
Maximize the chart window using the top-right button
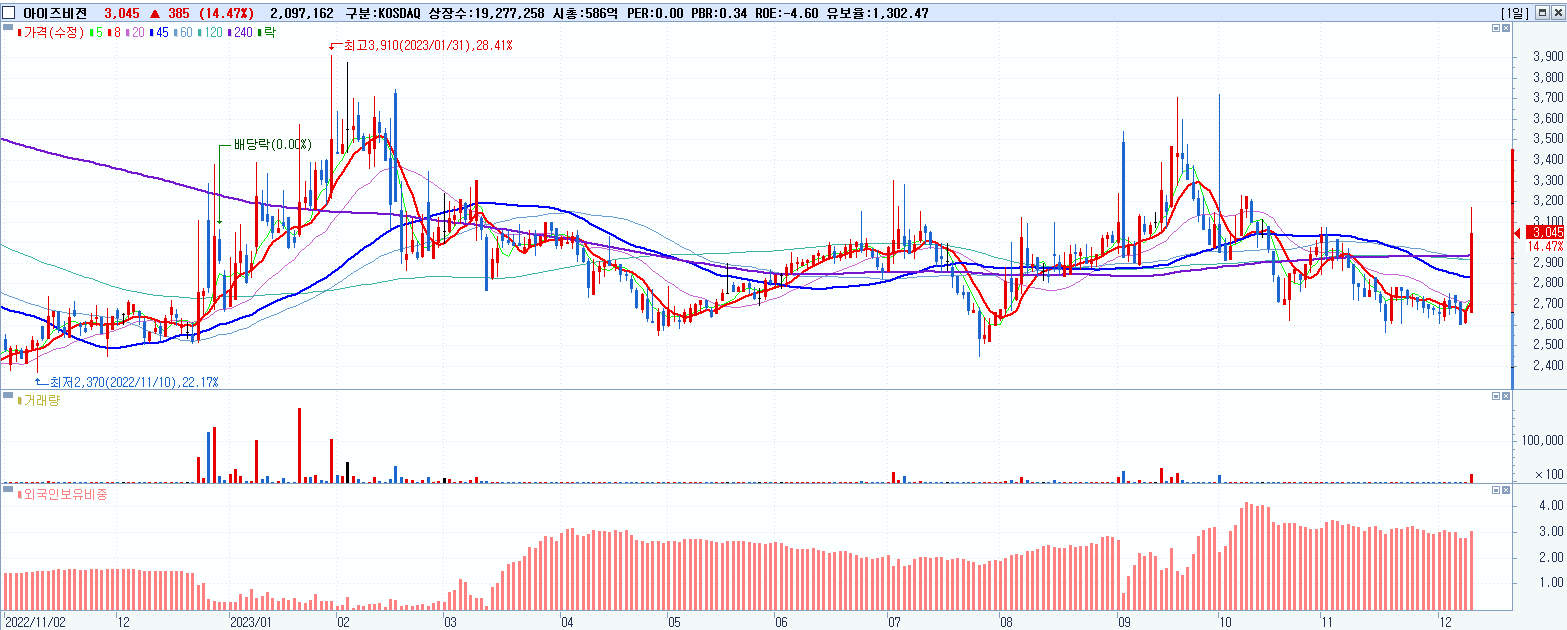coord(1541,13)
